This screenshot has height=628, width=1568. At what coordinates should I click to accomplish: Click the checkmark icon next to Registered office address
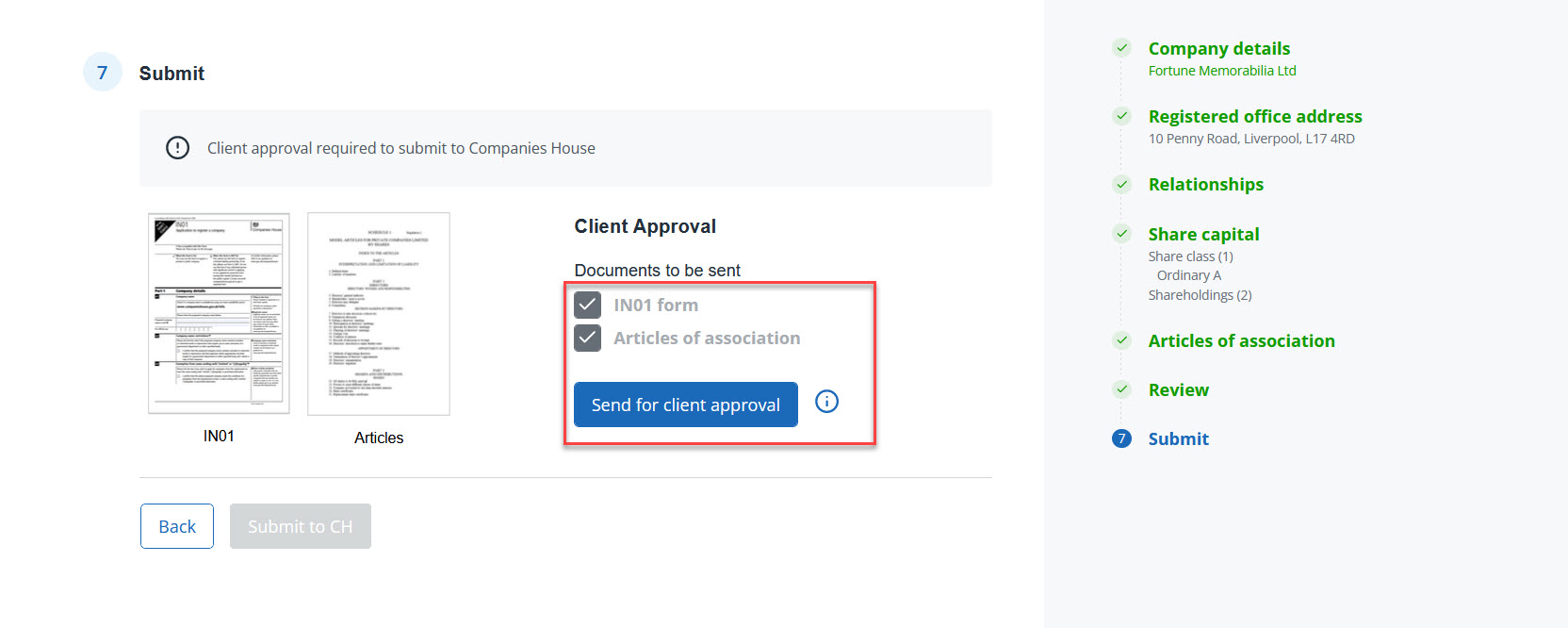click(1121, 116)
